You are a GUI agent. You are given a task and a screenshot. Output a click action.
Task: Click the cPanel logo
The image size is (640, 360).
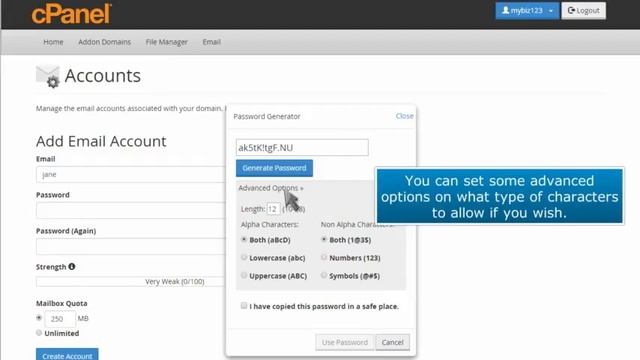[71, 13]
